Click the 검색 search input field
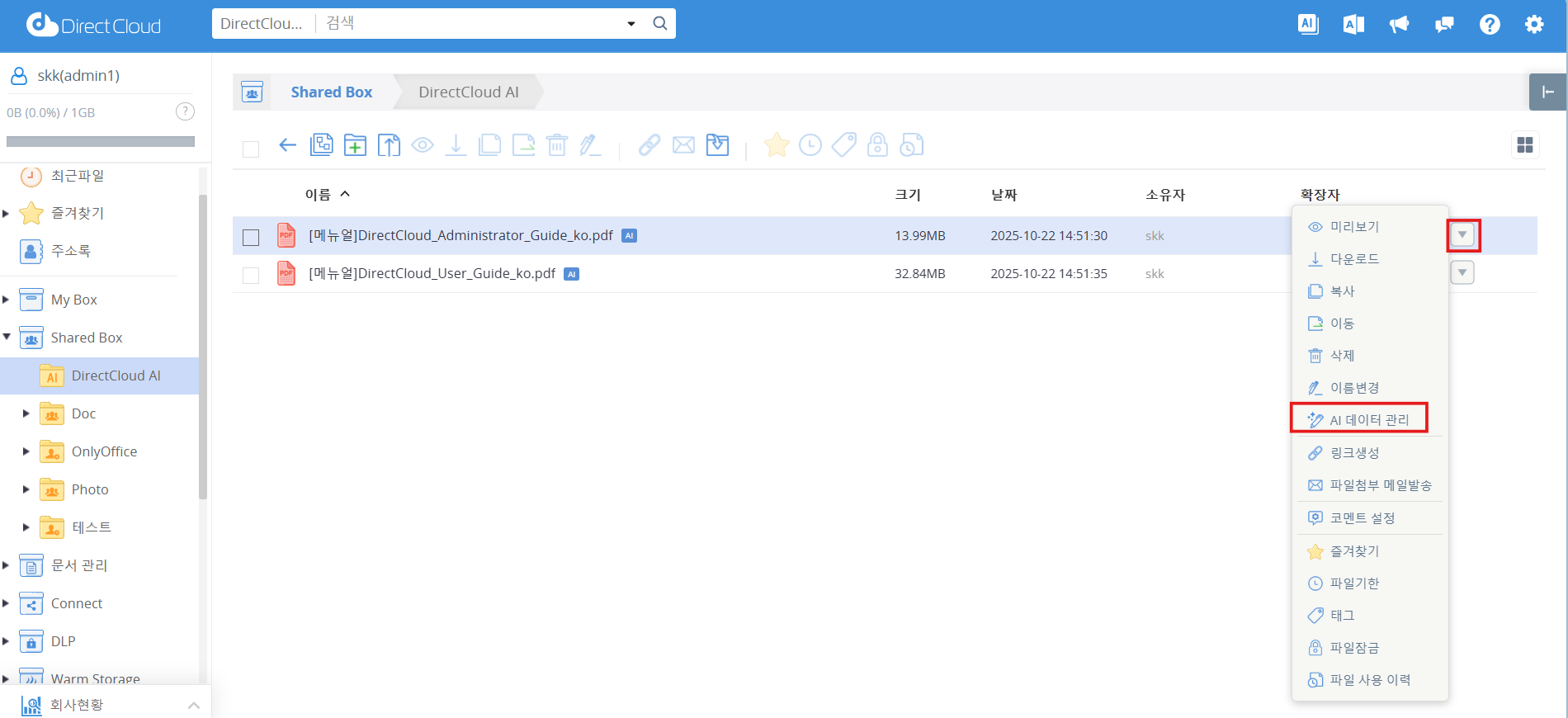Screen dimensions: 1568x718 (x=470, y=23)
